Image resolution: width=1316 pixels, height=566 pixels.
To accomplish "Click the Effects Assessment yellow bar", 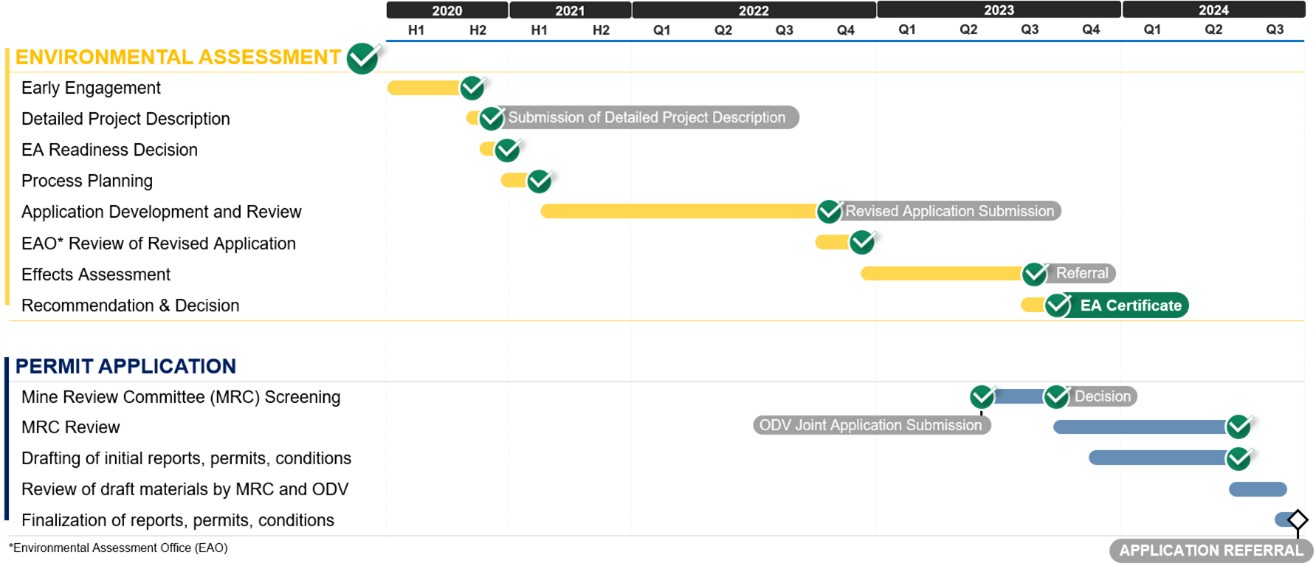I will pyautogui.click(x=940, y=274).
